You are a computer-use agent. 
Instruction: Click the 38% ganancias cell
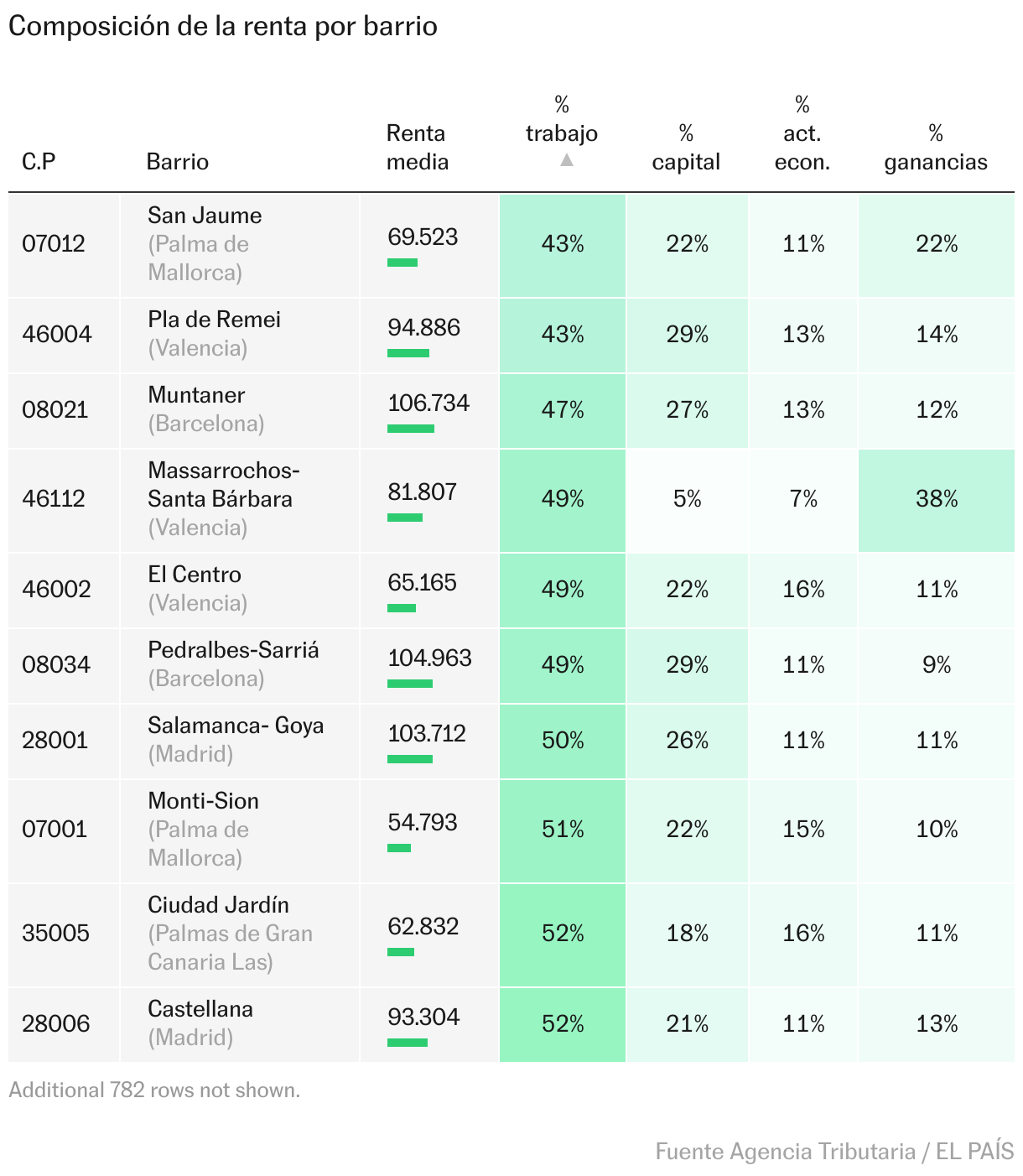pos(936,500)
